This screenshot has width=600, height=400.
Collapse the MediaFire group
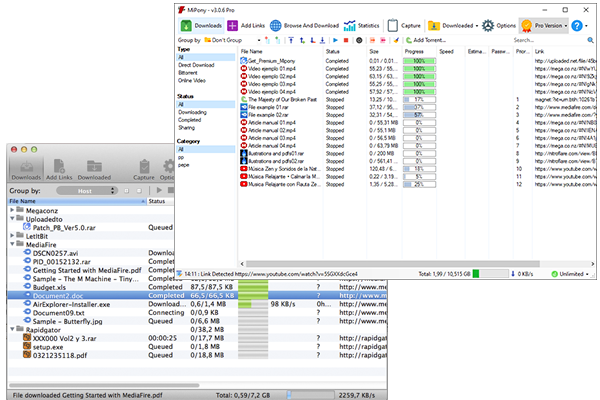pyautogui.click(x=12, y=244)
